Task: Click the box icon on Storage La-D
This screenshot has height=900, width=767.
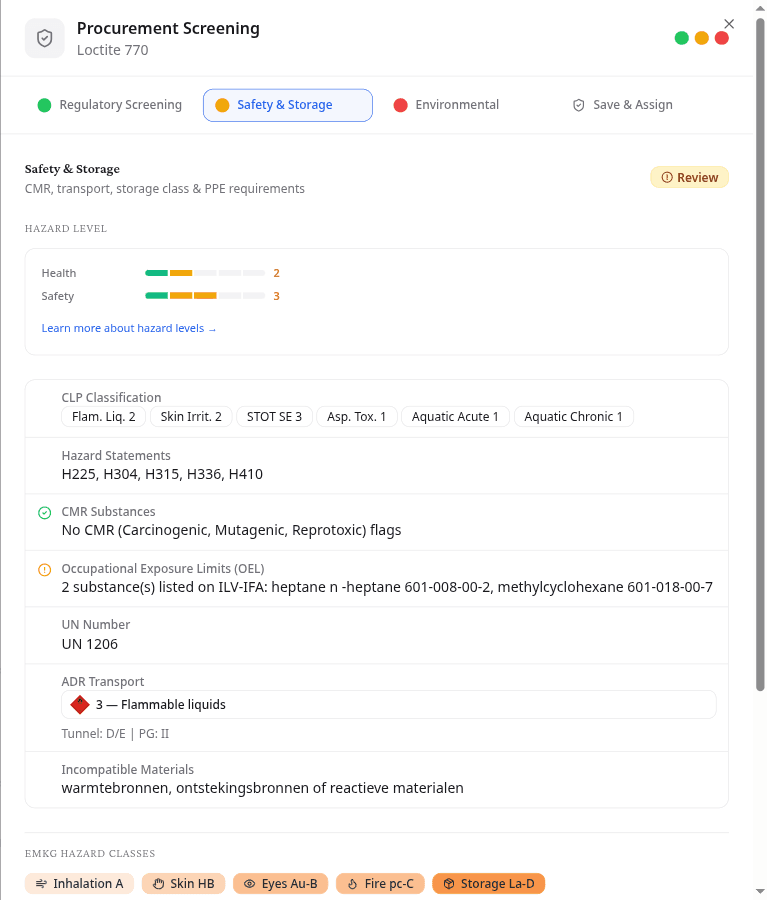Action: [x=449, y=884]
